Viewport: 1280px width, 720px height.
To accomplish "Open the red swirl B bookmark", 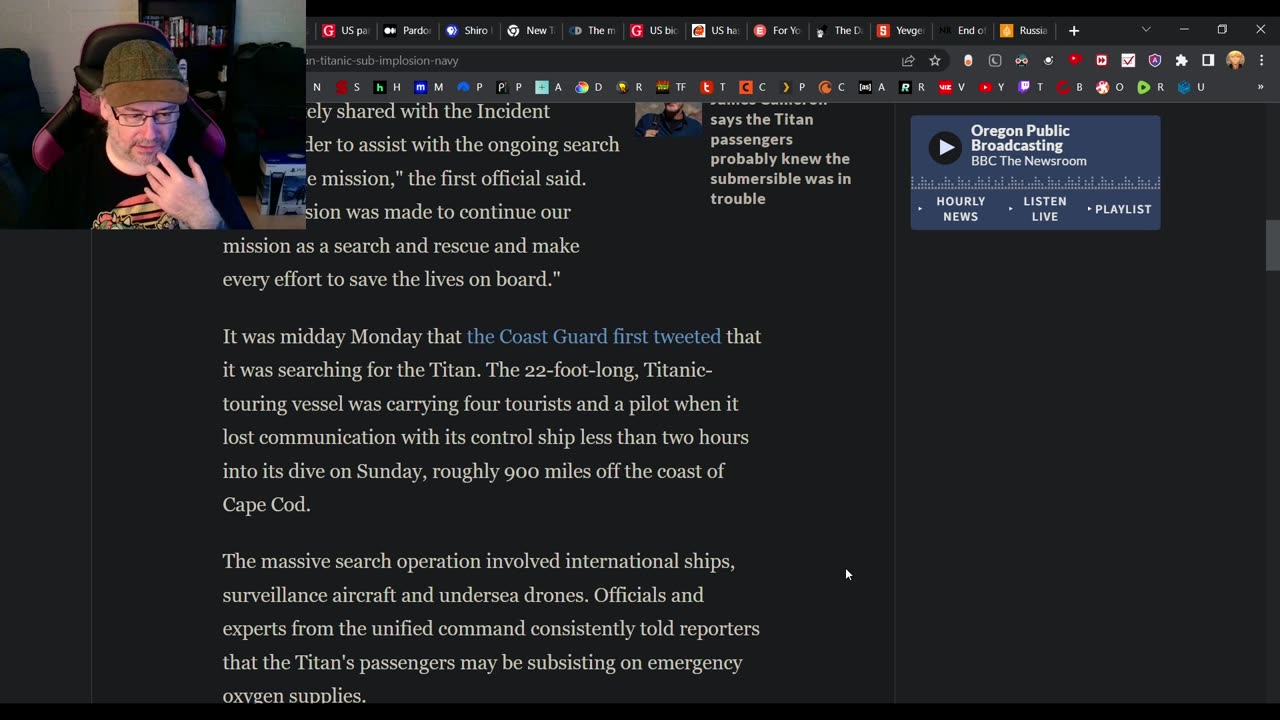I will point(1069,87).
